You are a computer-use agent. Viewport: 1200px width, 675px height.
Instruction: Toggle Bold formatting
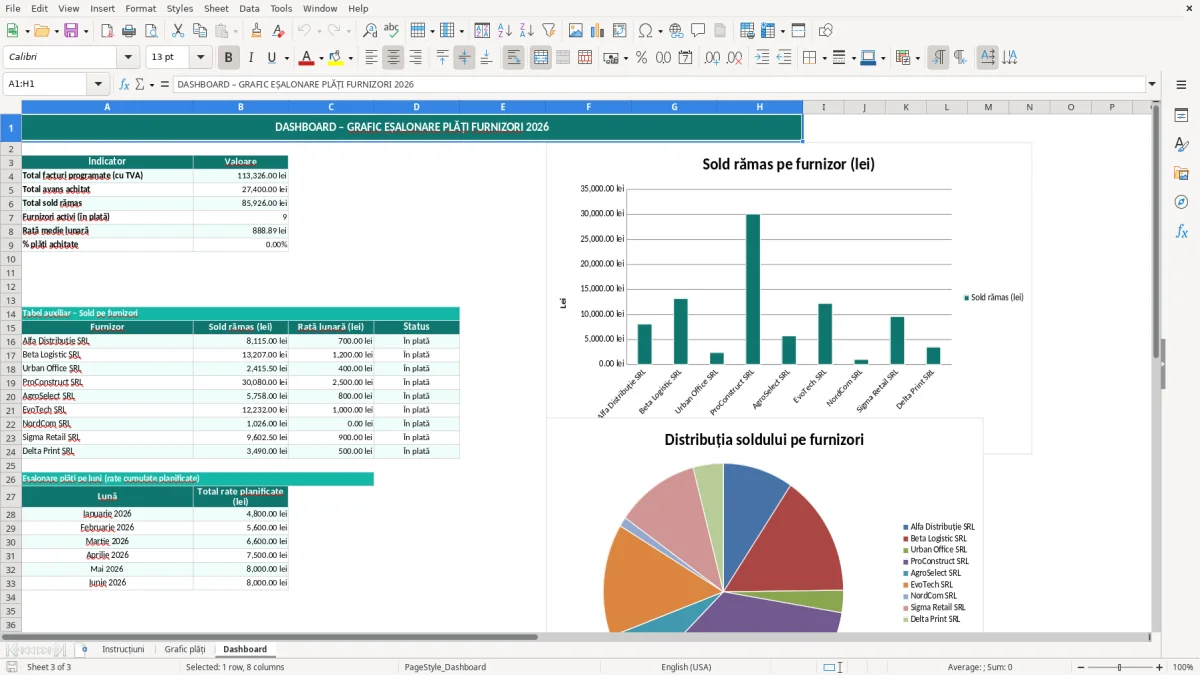pyautogui.click(x=229, y=58)
